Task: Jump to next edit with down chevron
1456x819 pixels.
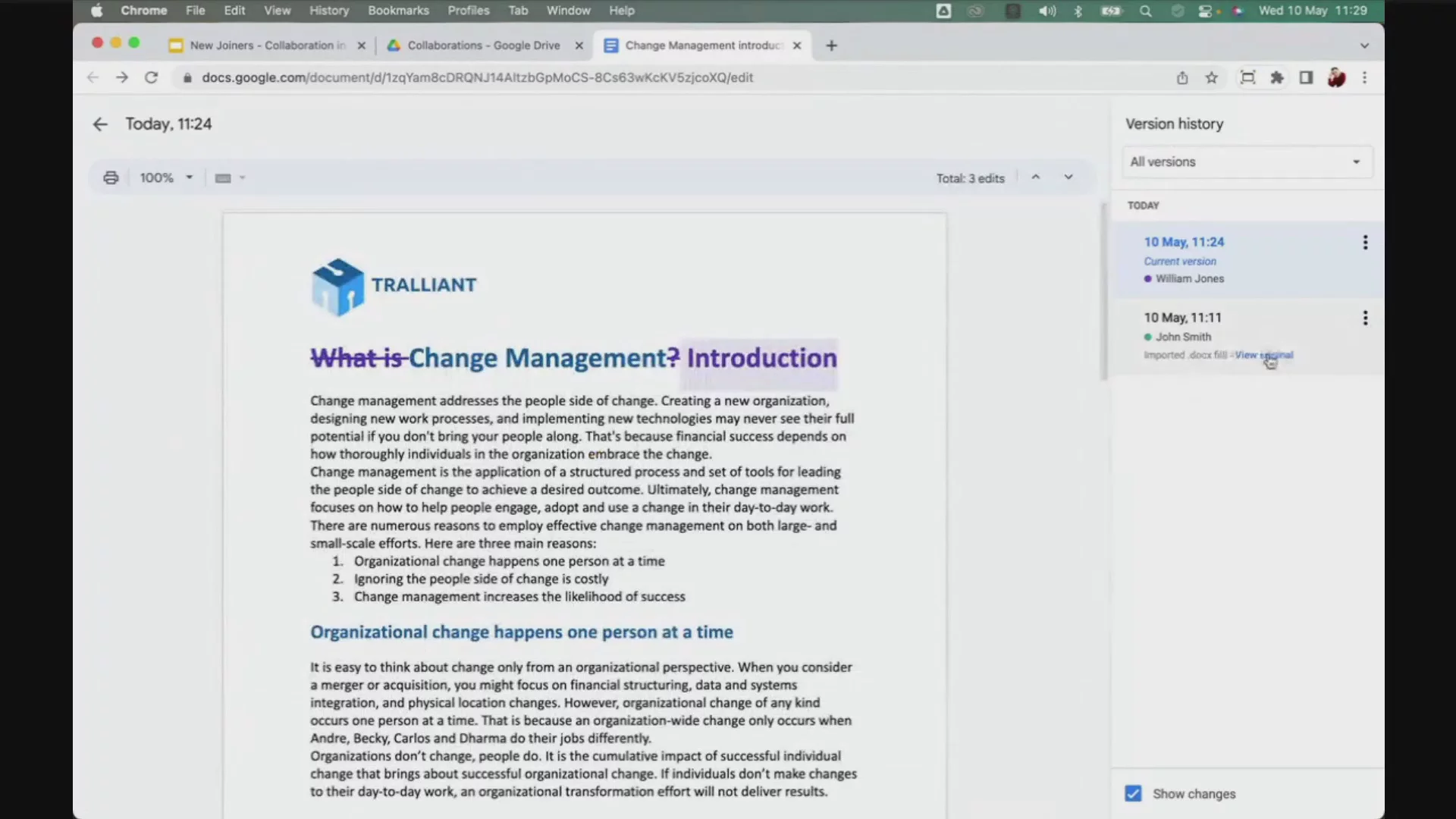Action: coord(1068,177)
